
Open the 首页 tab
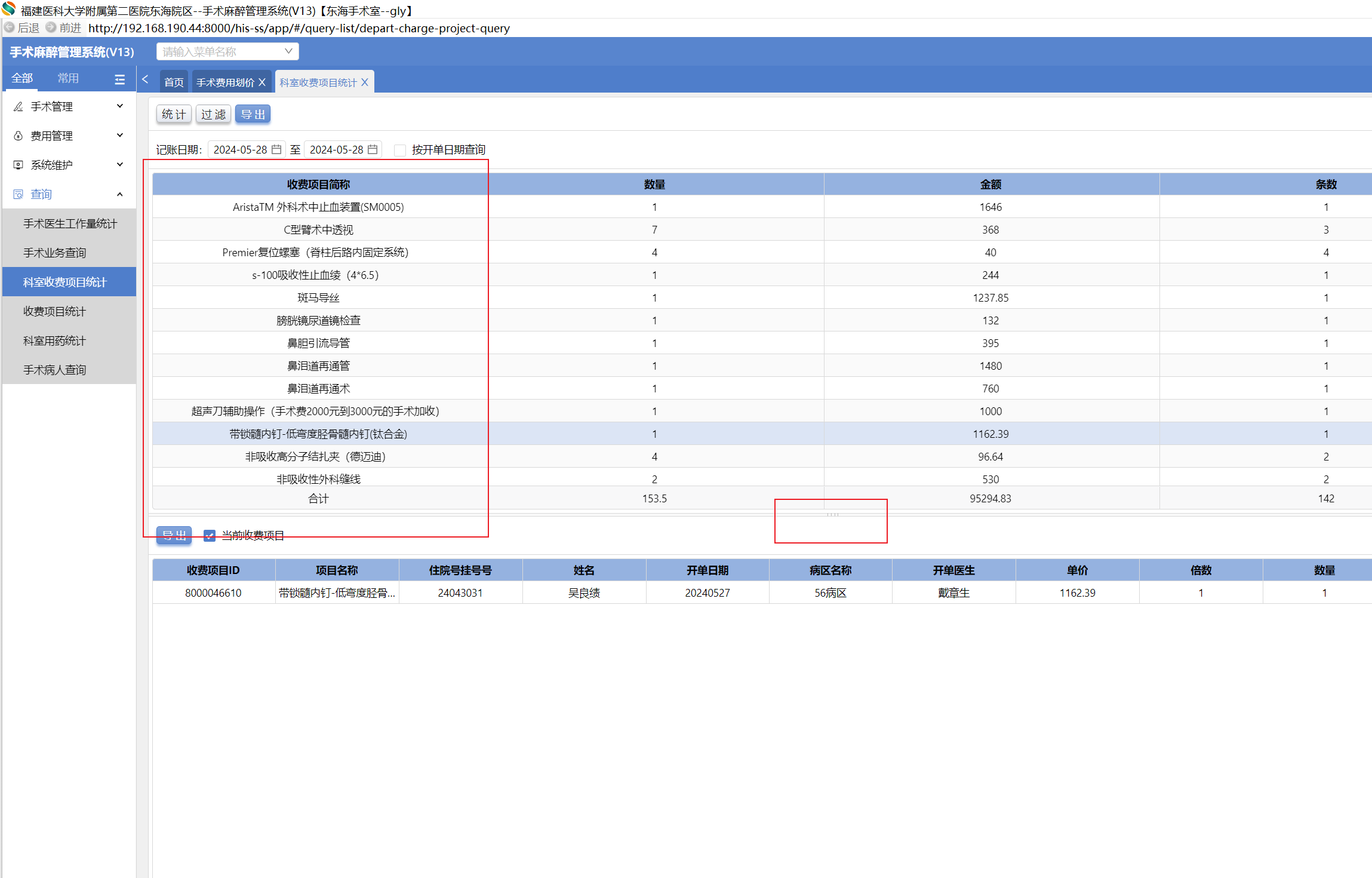click(174, 82)
